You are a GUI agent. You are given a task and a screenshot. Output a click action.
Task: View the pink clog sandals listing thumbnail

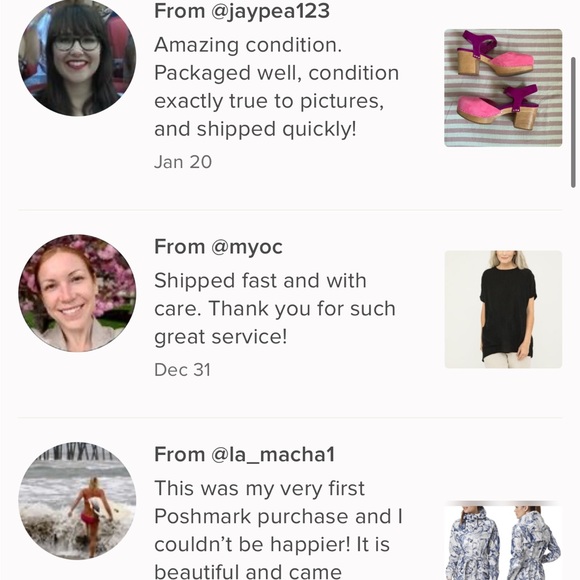(x=503, y=88)
